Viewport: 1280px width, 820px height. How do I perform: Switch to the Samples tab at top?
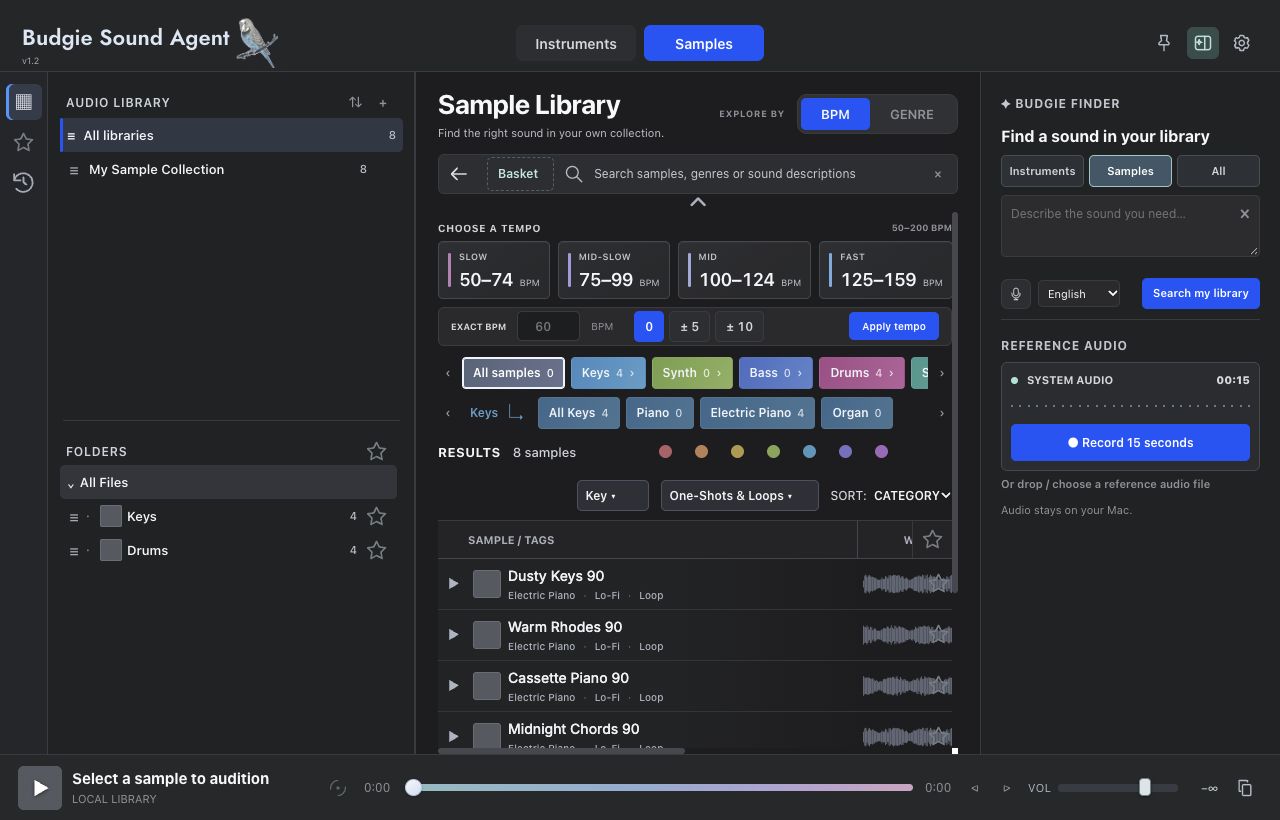click(x=704, y=44)
